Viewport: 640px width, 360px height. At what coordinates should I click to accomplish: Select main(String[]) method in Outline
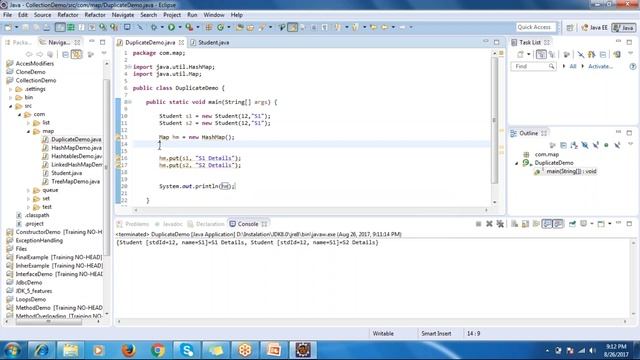(x=571, y=171)
